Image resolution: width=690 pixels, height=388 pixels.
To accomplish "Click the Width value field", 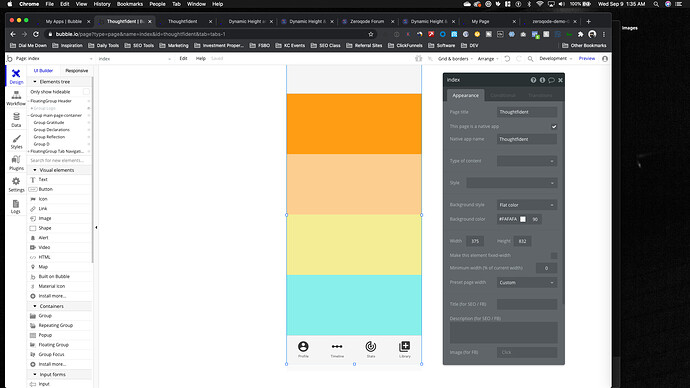I will pyautogui.click(x=475, y=241).
